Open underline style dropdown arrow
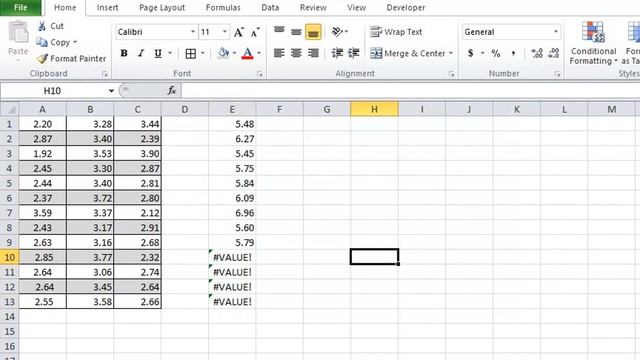 (170, 53)
